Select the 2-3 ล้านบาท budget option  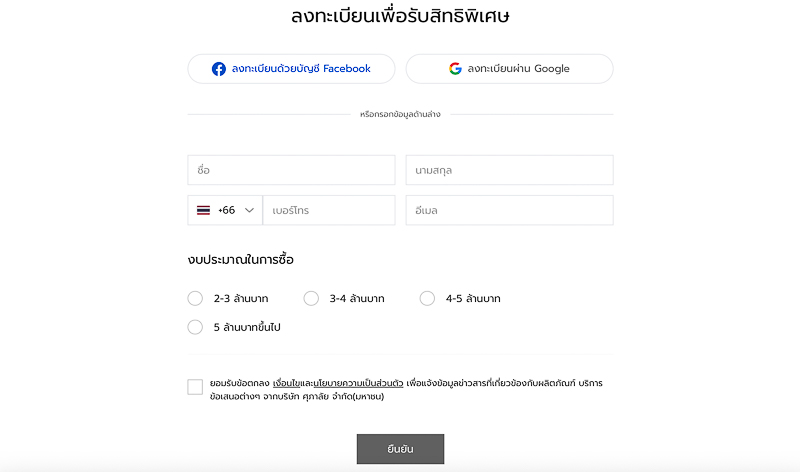point(195,298)
